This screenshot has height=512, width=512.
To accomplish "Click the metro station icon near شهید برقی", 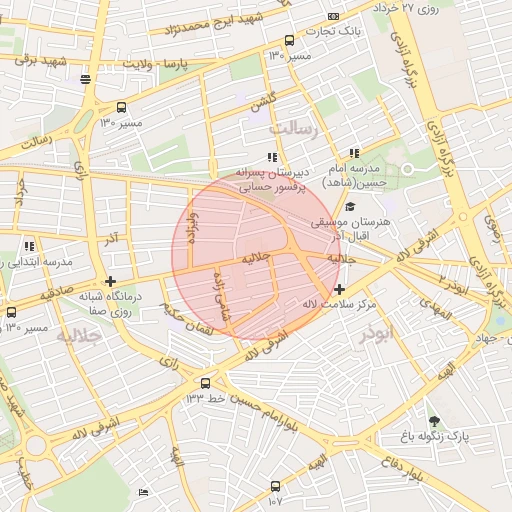I will point(85,79).
